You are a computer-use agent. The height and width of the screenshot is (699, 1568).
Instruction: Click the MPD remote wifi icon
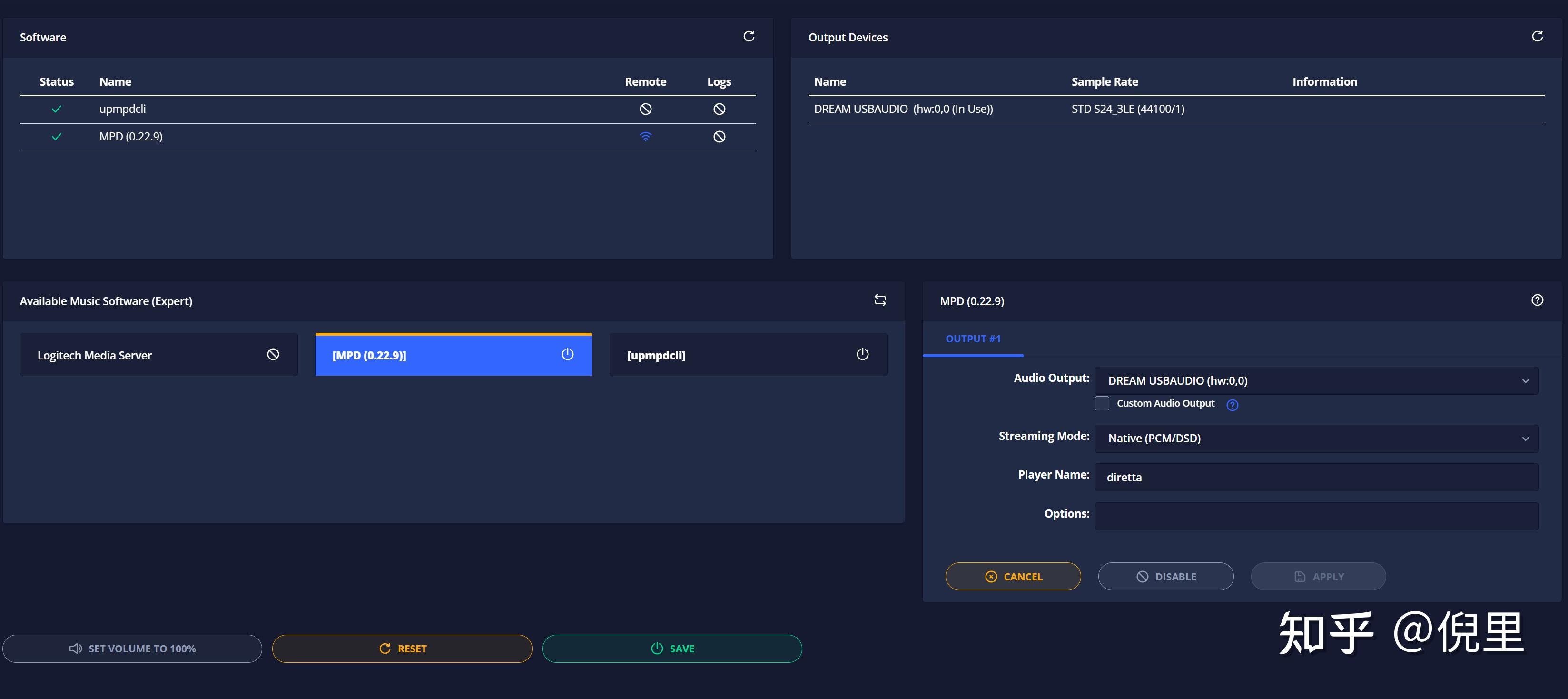pyautogui.click(x=645, y=136)
